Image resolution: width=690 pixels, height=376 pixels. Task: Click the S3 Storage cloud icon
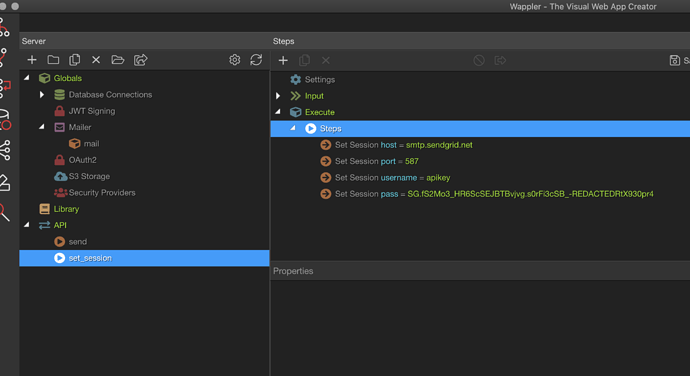[x=60, y=176]
